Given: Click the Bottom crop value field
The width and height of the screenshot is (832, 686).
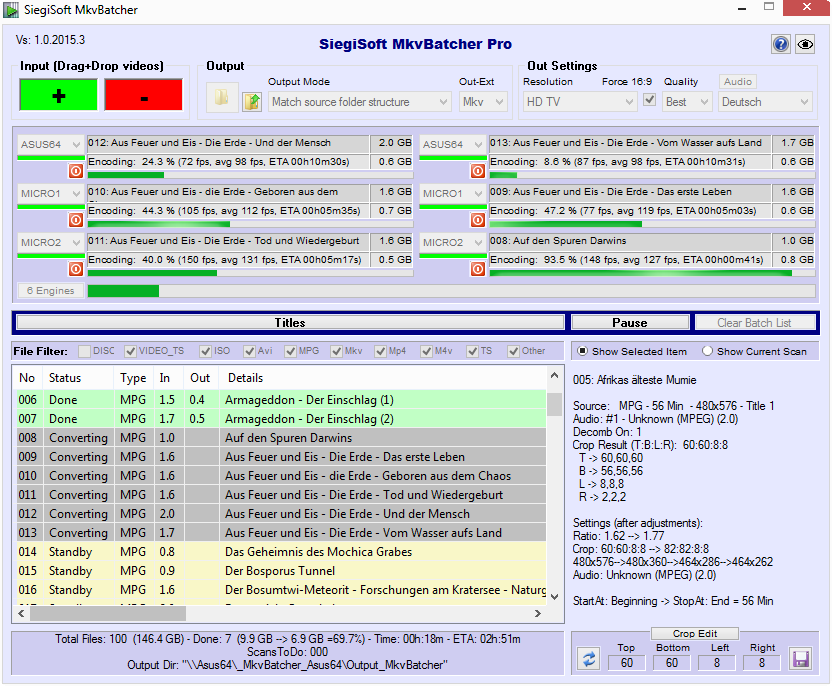Looking at the screenshot, I should [672, 663].
